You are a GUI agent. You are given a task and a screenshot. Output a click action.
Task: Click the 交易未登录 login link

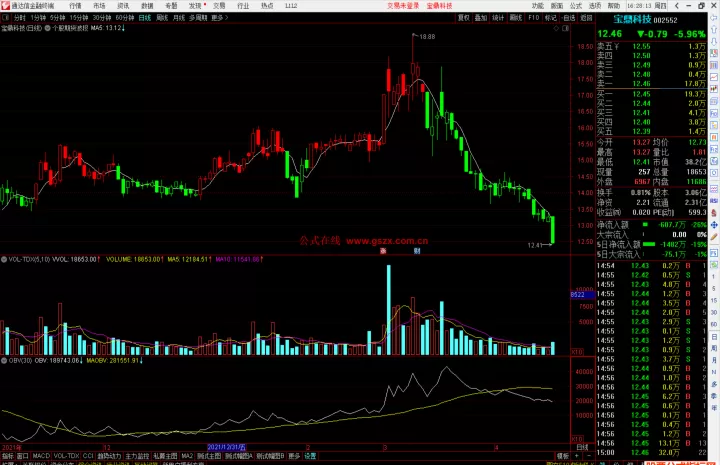(403, 6)
